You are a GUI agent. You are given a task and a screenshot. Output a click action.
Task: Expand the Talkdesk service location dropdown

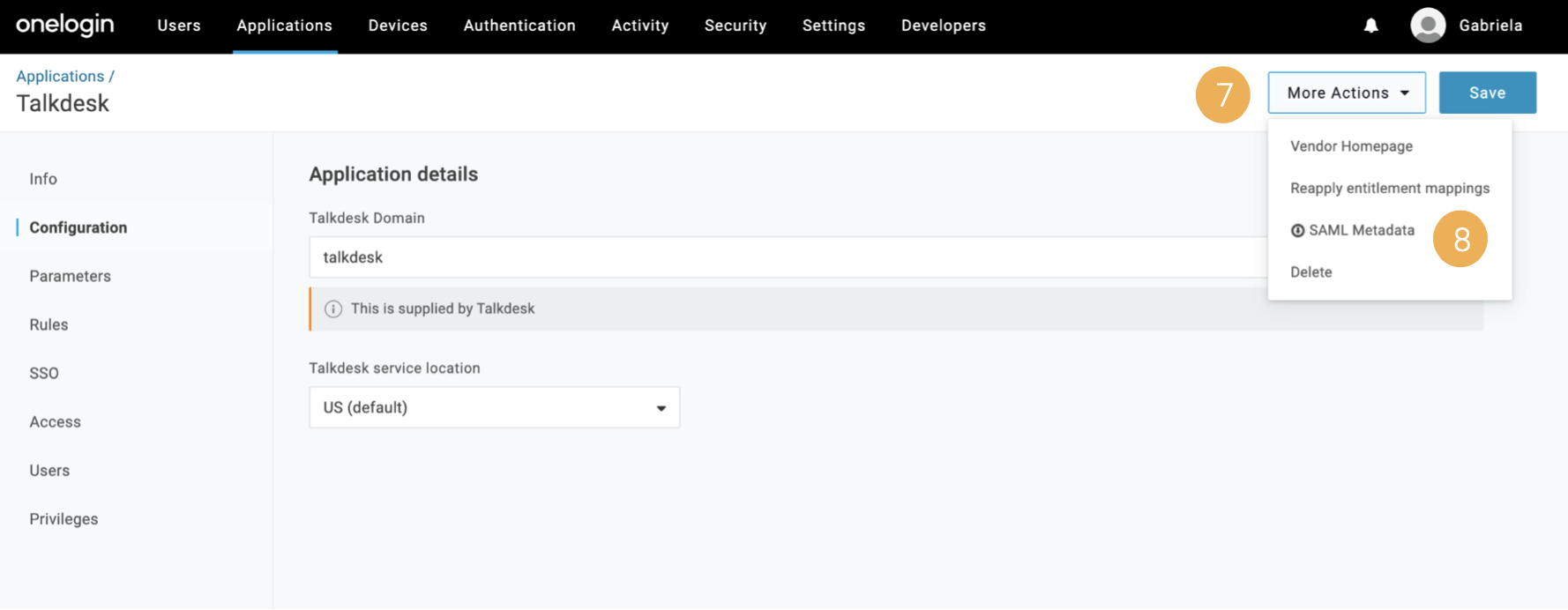494,407
